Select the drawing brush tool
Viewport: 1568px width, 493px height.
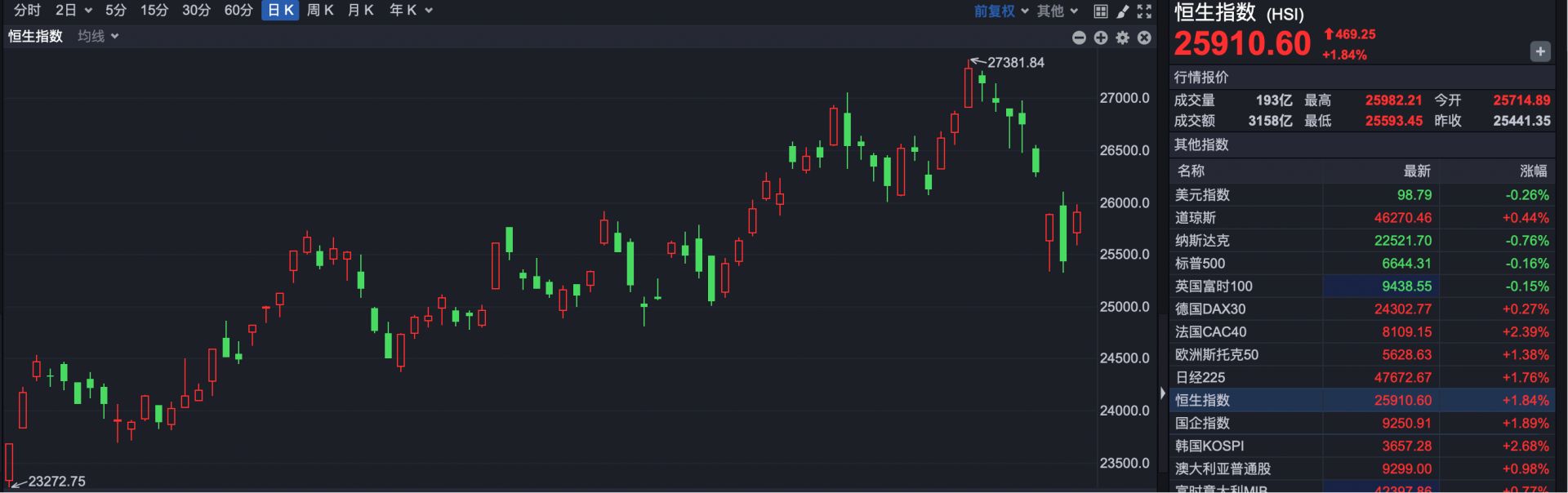(x=1123, y=11)
